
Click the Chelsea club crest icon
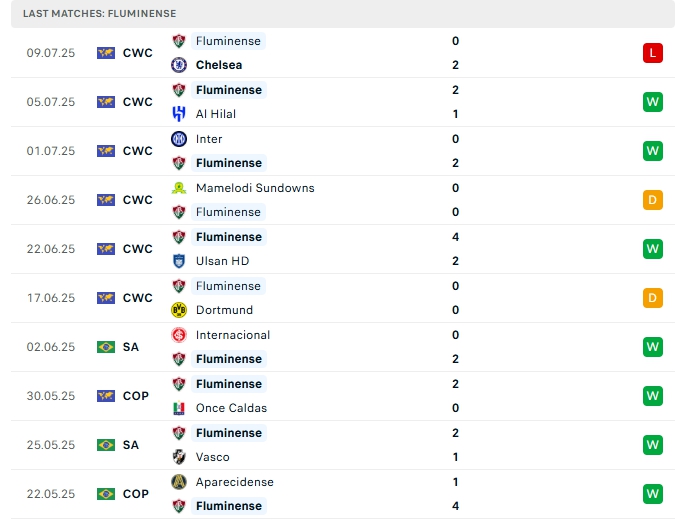[x=179, y=65]
